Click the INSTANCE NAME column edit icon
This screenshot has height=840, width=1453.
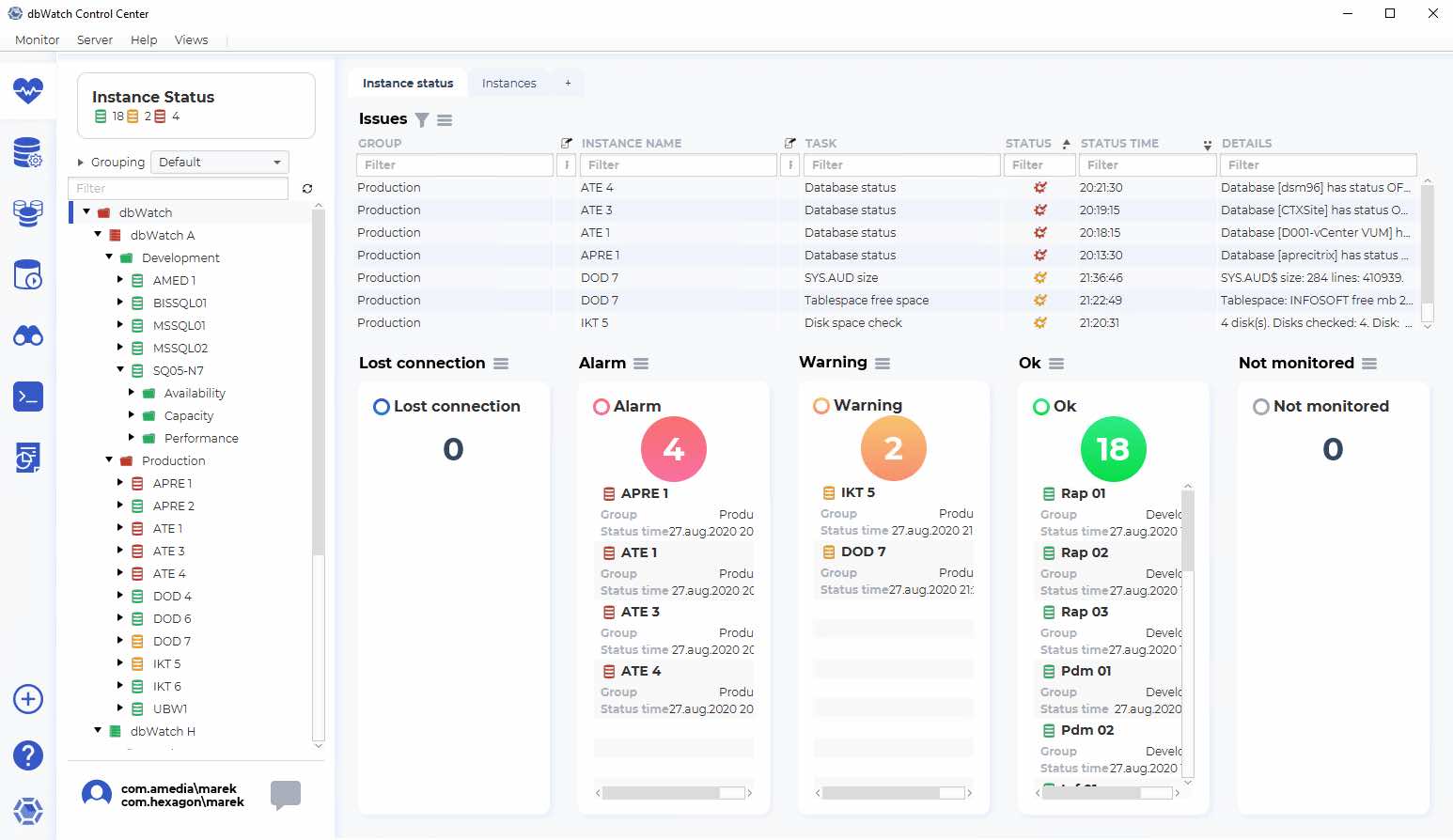click(790, 144)
